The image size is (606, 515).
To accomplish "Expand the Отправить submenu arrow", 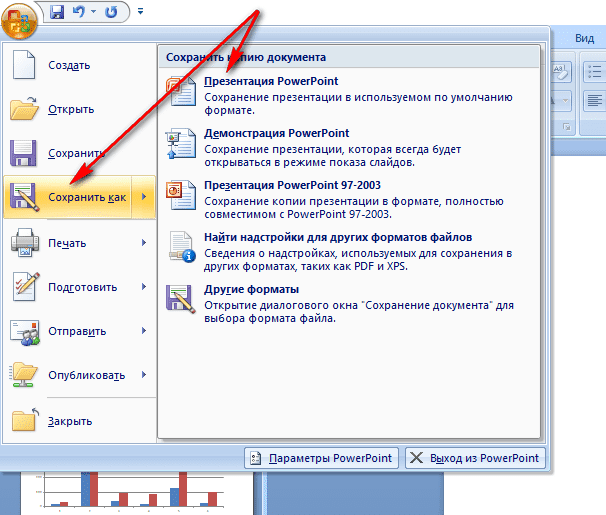I will pyautogui.click(x=144, y=331).
